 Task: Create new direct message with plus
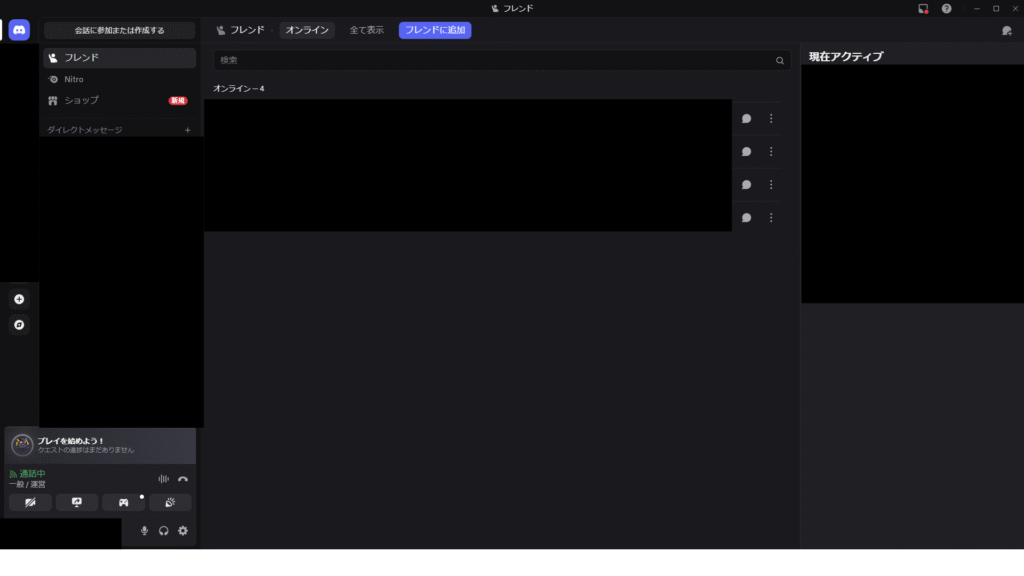click(x=187, y=130)
